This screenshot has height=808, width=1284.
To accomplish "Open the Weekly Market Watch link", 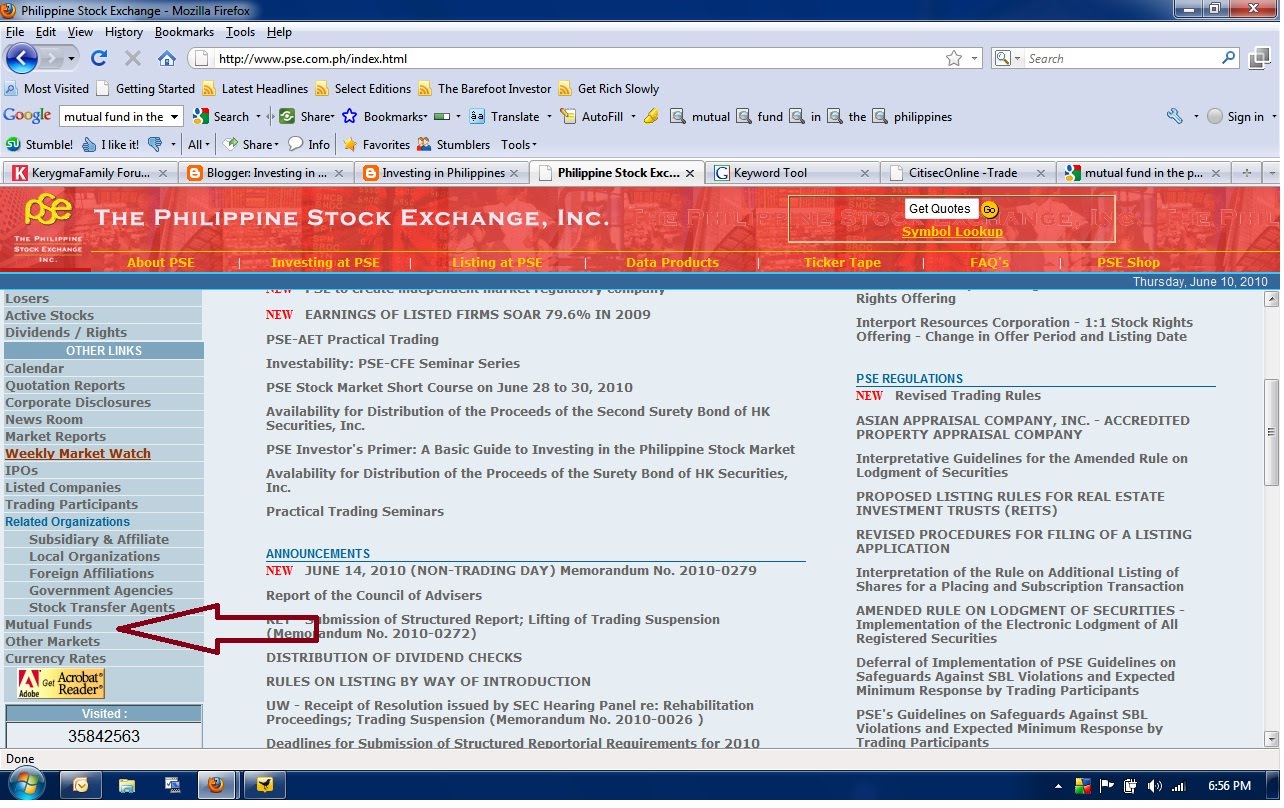I will [78, 454].
